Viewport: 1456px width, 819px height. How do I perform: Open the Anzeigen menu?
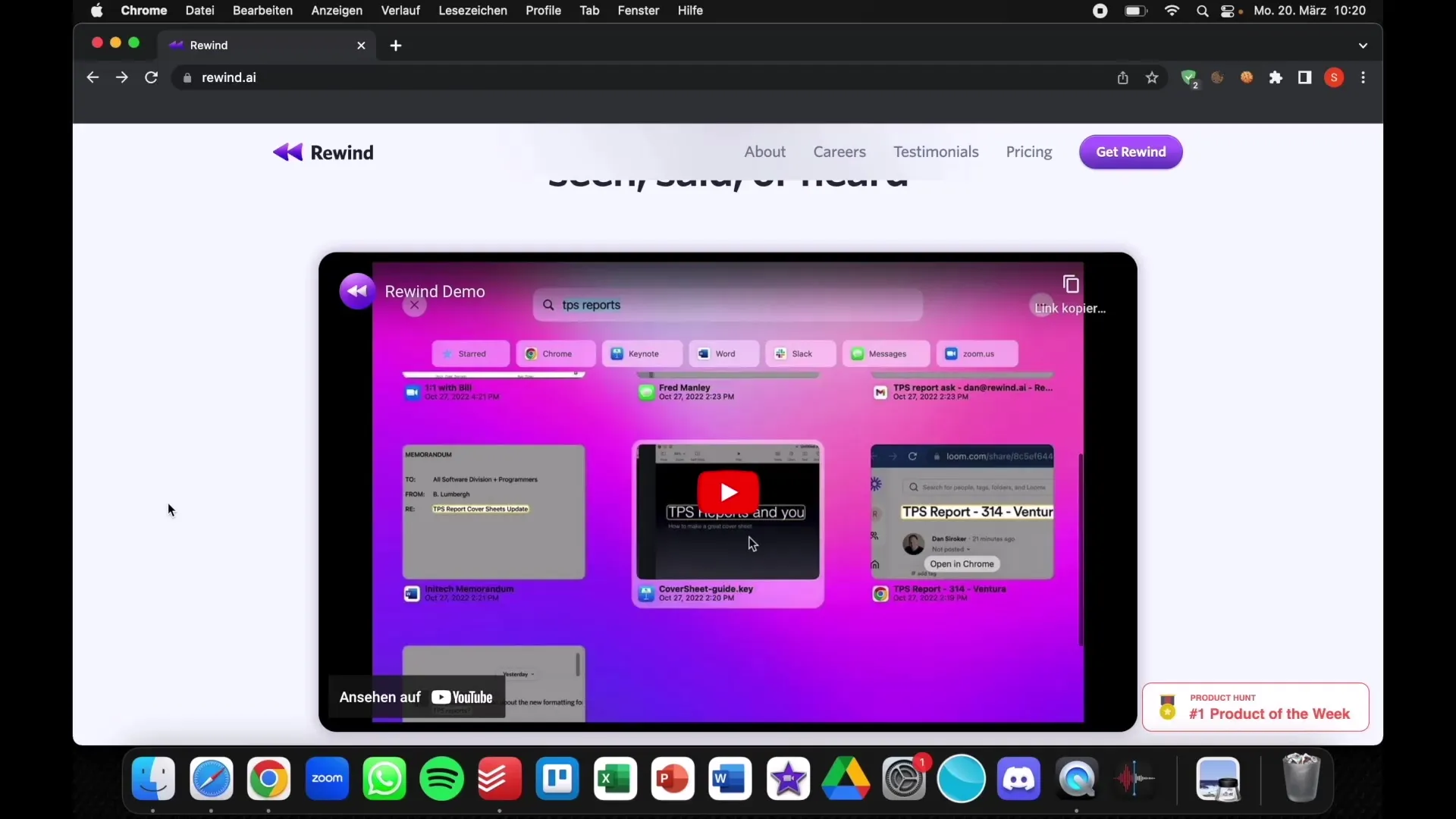(337, 11)
